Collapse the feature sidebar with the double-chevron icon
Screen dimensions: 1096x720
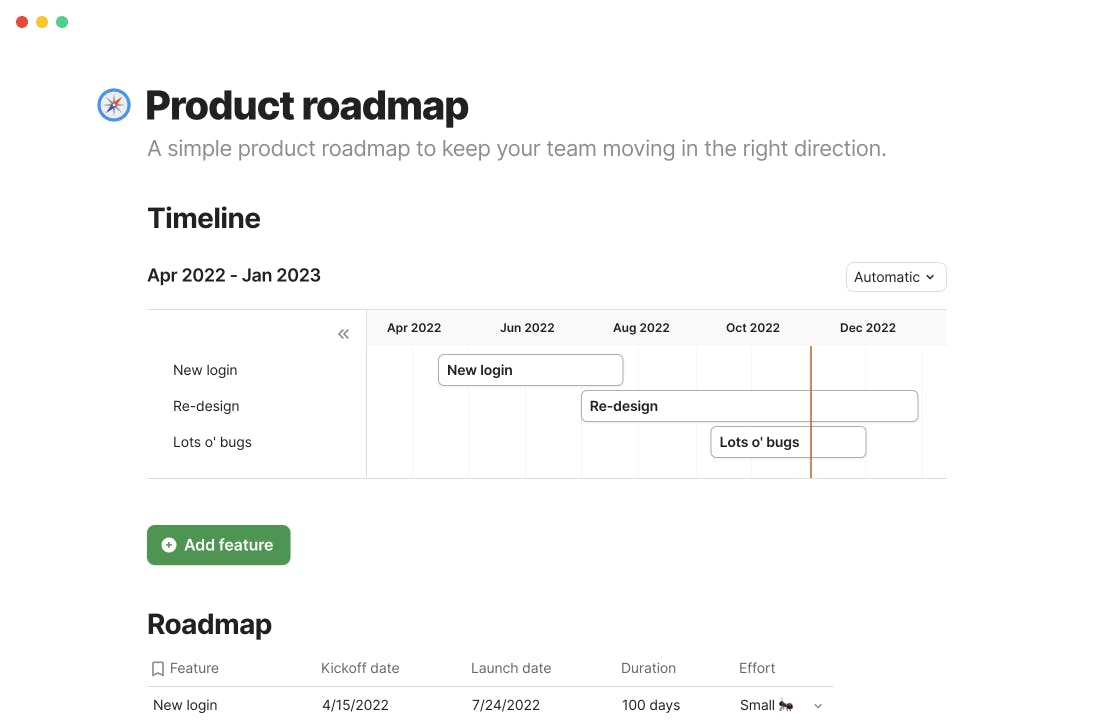(x=343, y=333)
